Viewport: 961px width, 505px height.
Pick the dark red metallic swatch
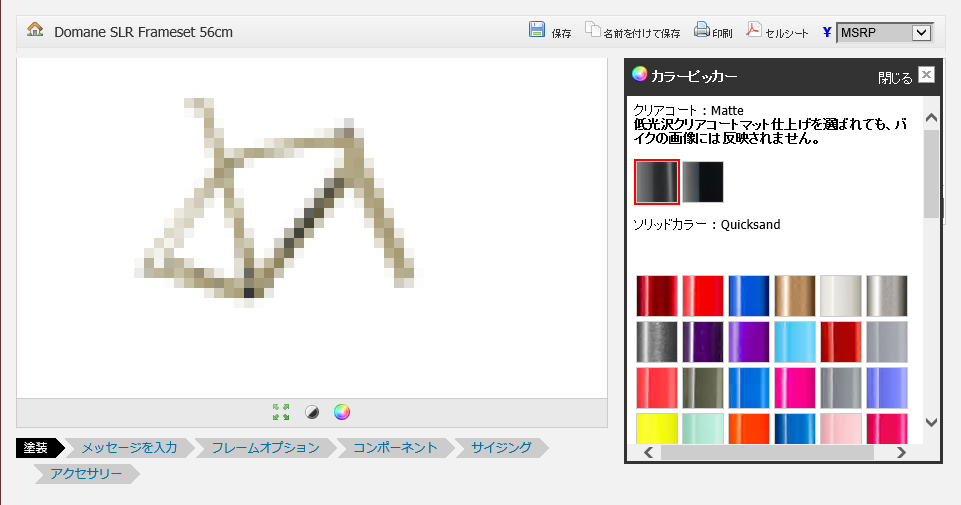click(x=657, y=296)
